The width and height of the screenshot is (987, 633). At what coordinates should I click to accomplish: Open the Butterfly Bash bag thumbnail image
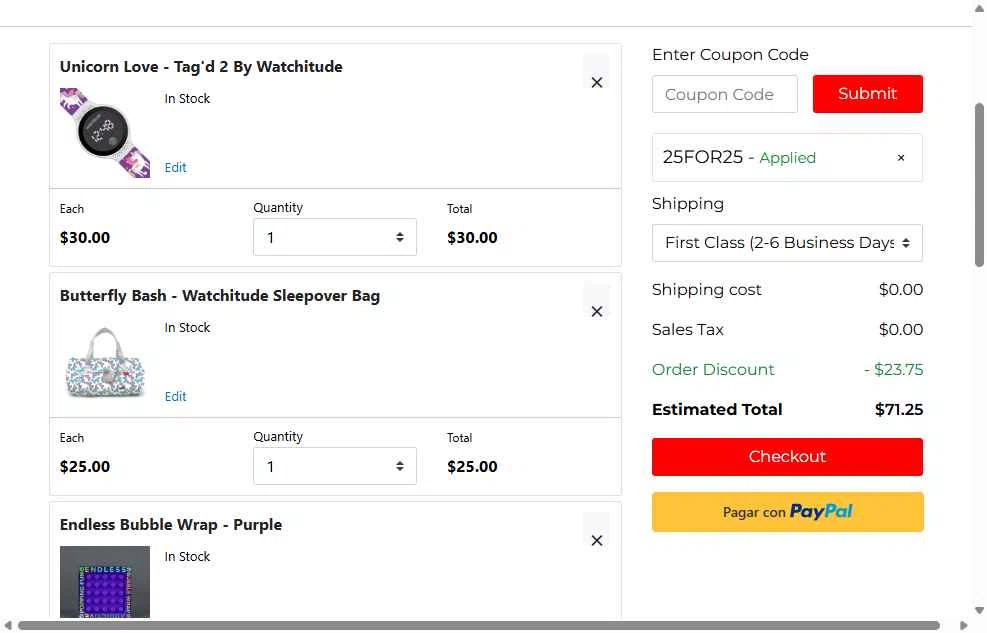pyautogui.click(x=105, y=362)
